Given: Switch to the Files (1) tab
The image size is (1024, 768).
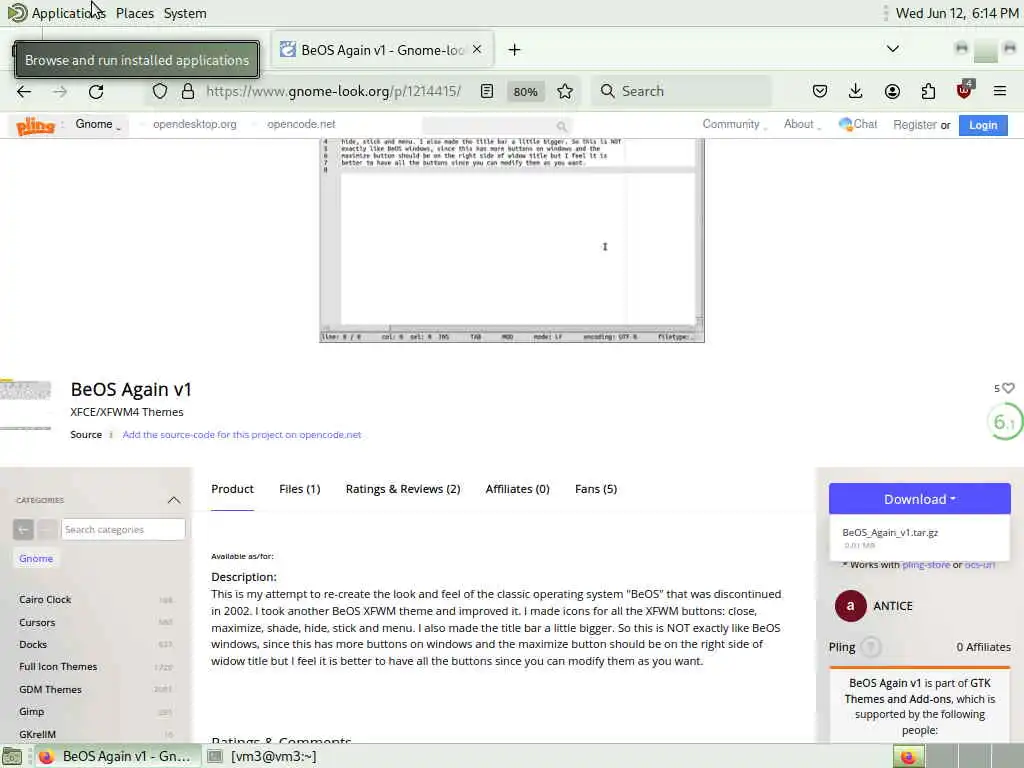Looking at the screenshot, I should click(x=300, y=489).
